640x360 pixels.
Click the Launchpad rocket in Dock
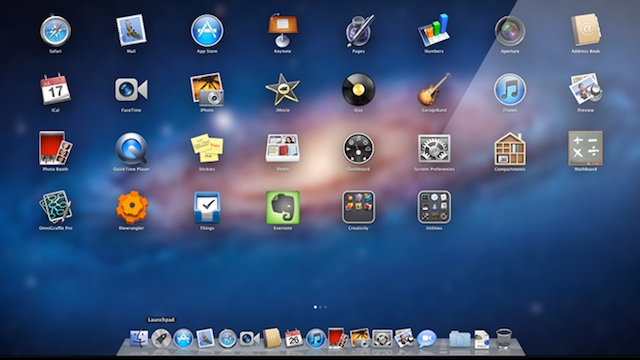tap(161, 338)
